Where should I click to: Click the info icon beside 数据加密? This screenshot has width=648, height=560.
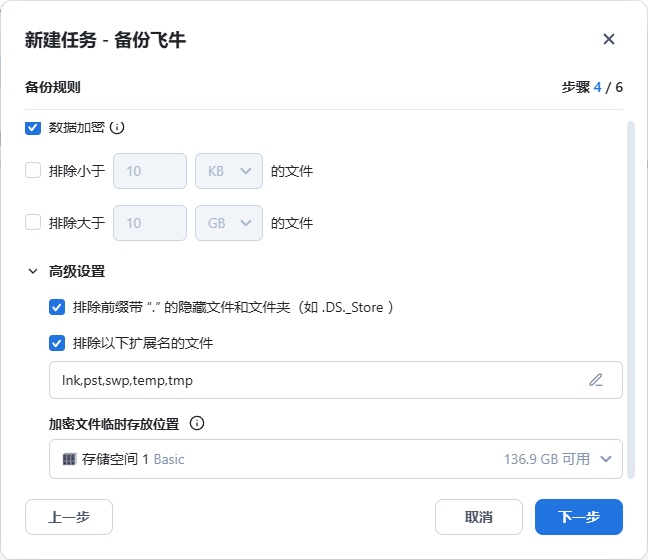pos(117,127)
